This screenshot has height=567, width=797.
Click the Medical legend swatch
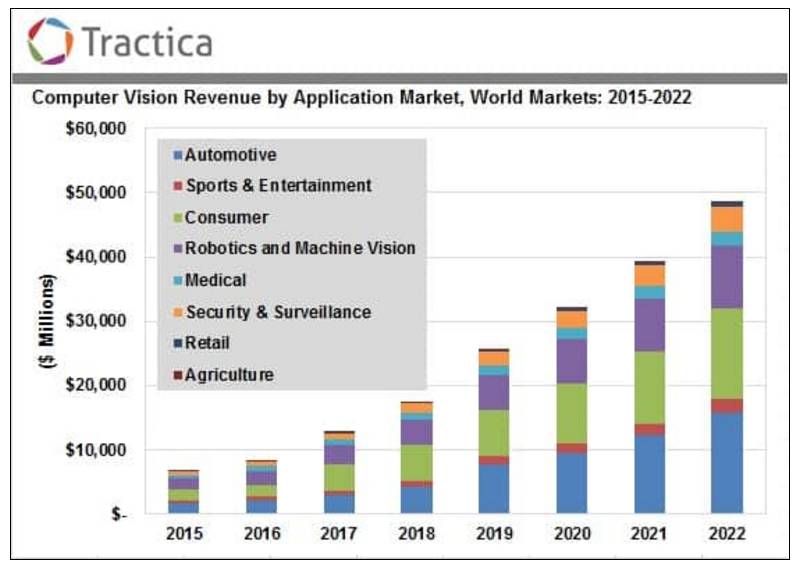(x=177, y=280)
